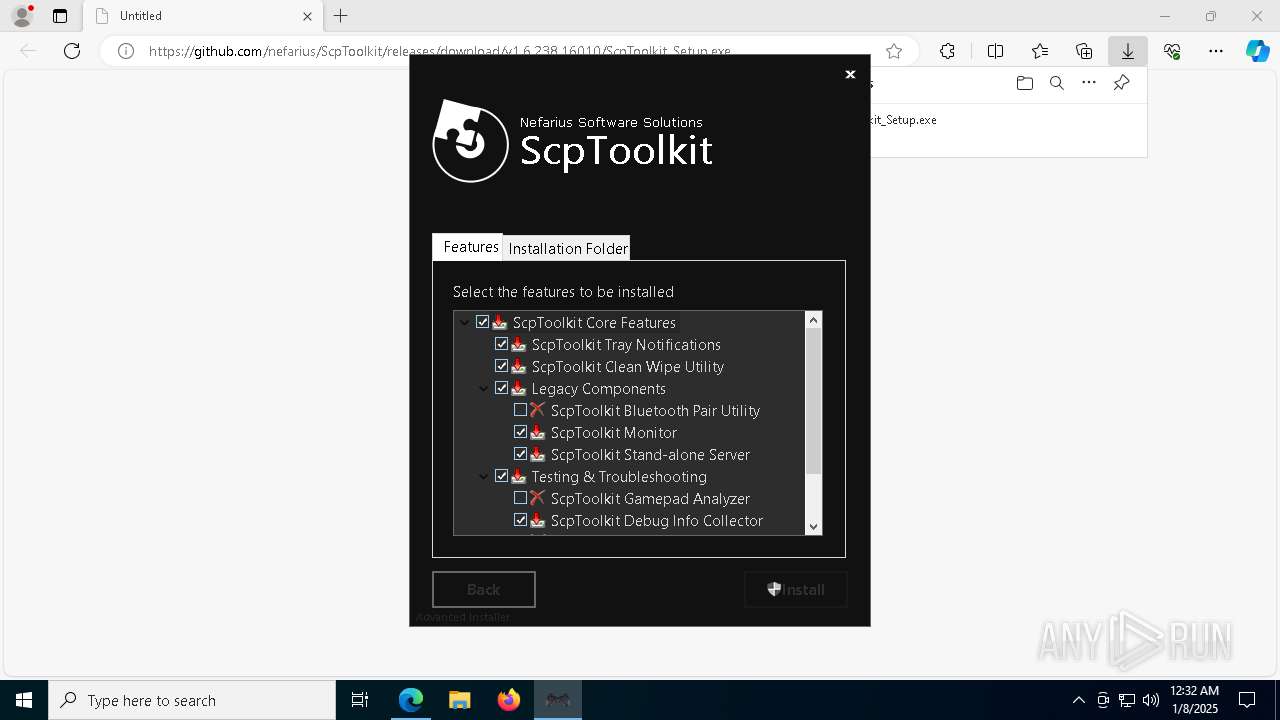This screenshot has height=720, width=1280.
Task: Uncheck ScpToolkit Debug Info Collector
Action: click(x=520, y=520)
